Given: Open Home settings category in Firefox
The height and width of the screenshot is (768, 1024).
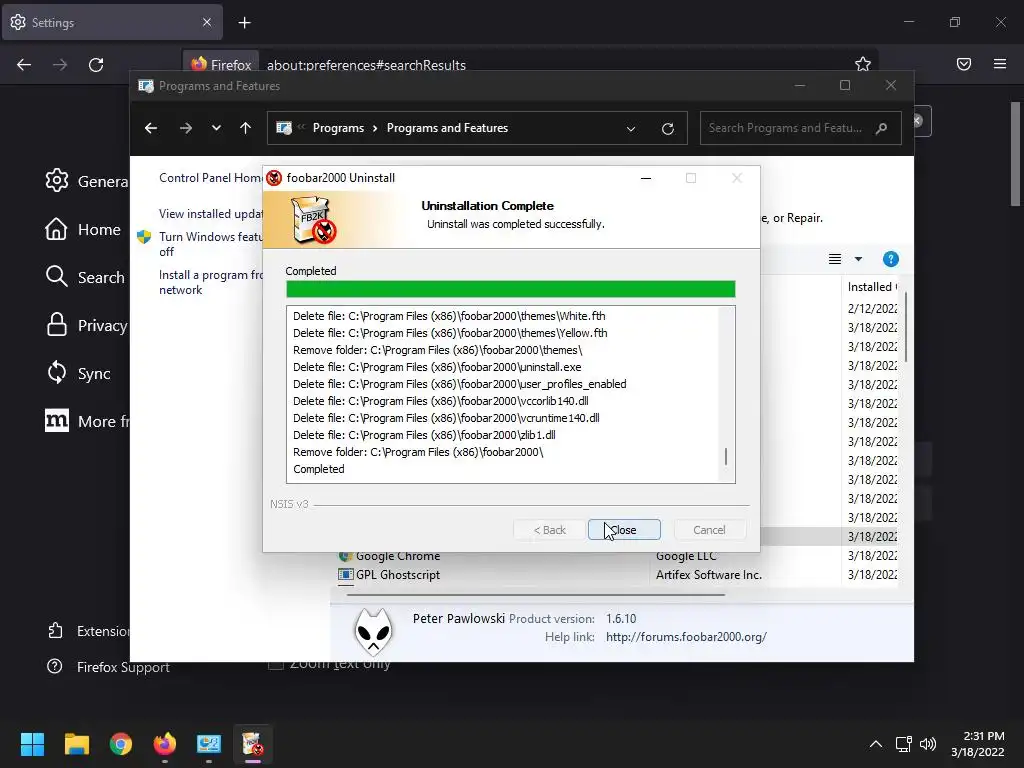Looking at the screenshot, I should pyautogui.click(x=83, y=229).
